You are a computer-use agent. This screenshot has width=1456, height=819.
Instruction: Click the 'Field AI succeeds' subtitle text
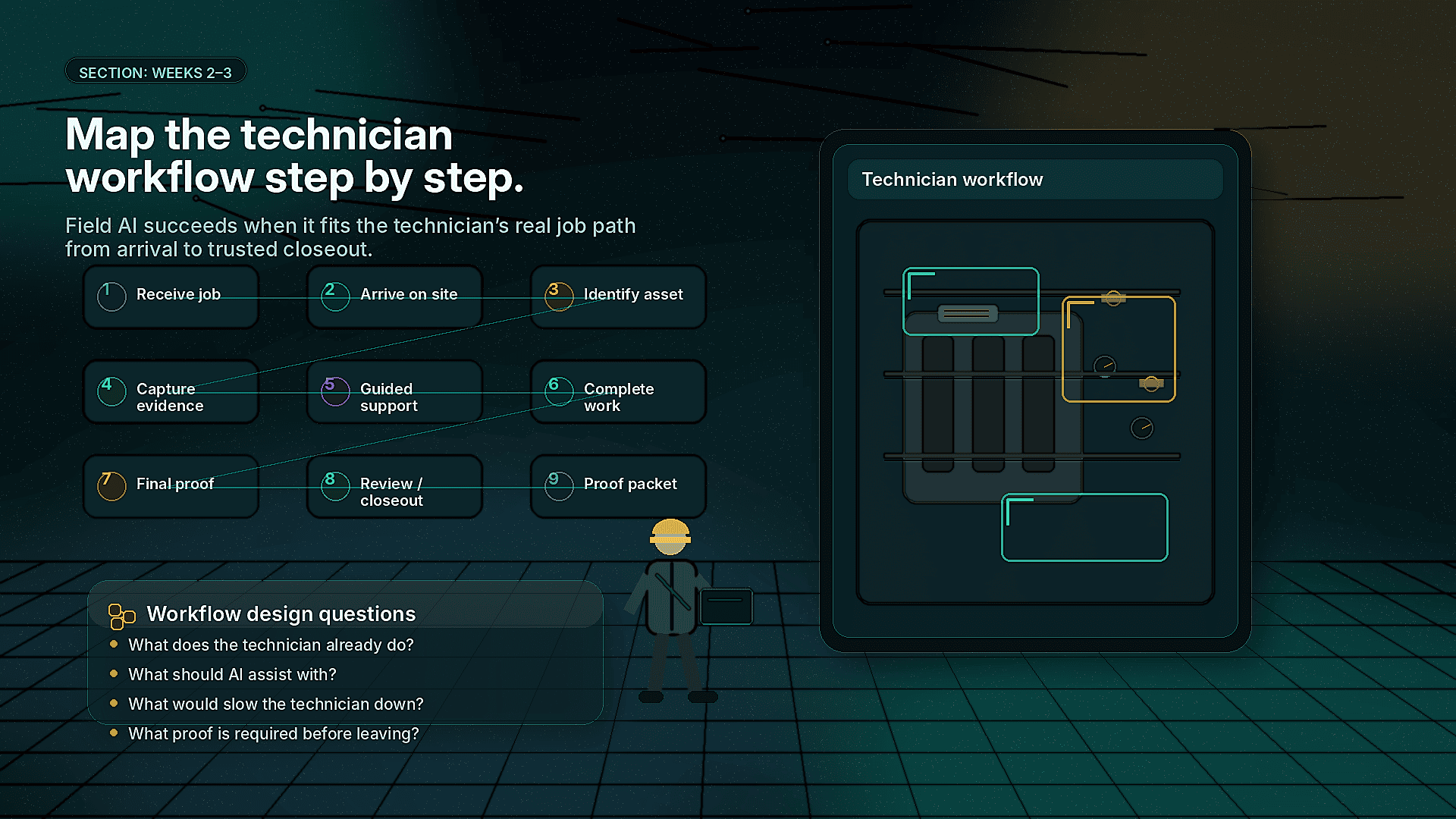(x=350, y=237)
